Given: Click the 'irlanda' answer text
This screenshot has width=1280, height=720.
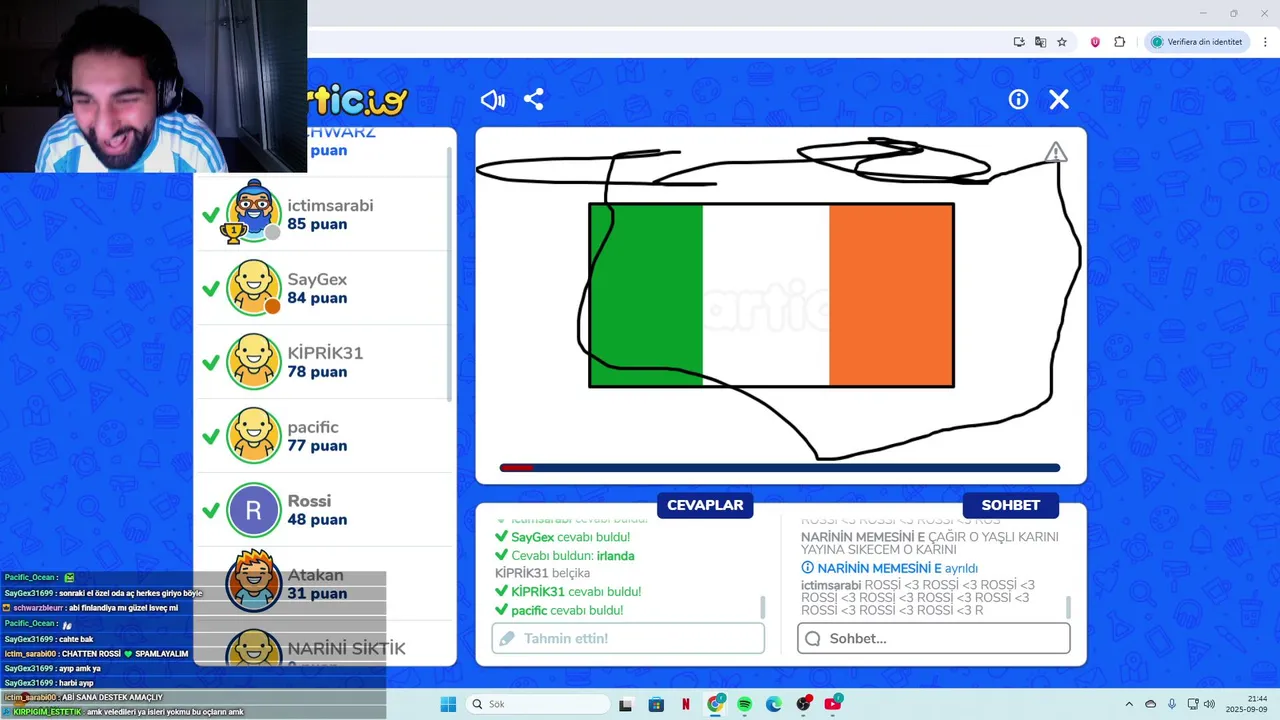Looking at the screenshot, I should pos(615,555).
